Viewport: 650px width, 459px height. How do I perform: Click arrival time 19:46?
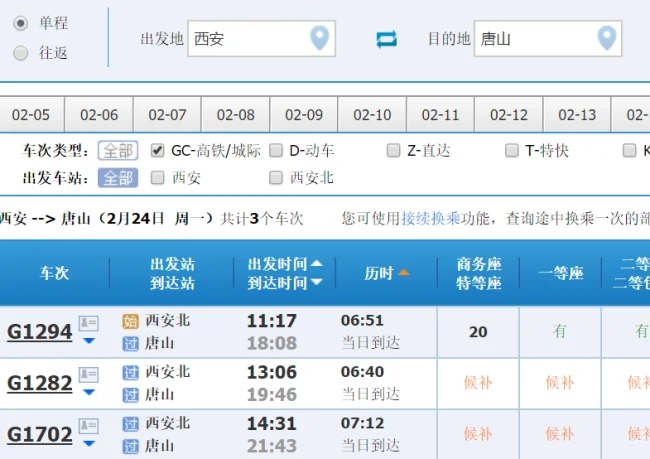(272, 395)
